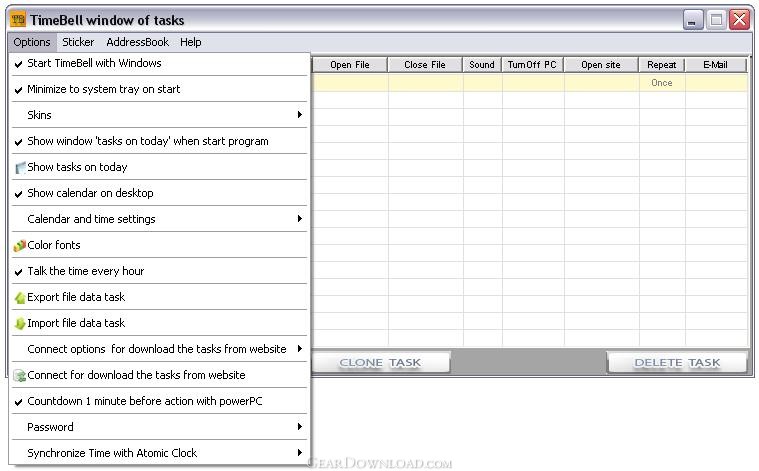Click the Close File column header
Viewport: 759px width, 471px height.
(x=425, y=65)
